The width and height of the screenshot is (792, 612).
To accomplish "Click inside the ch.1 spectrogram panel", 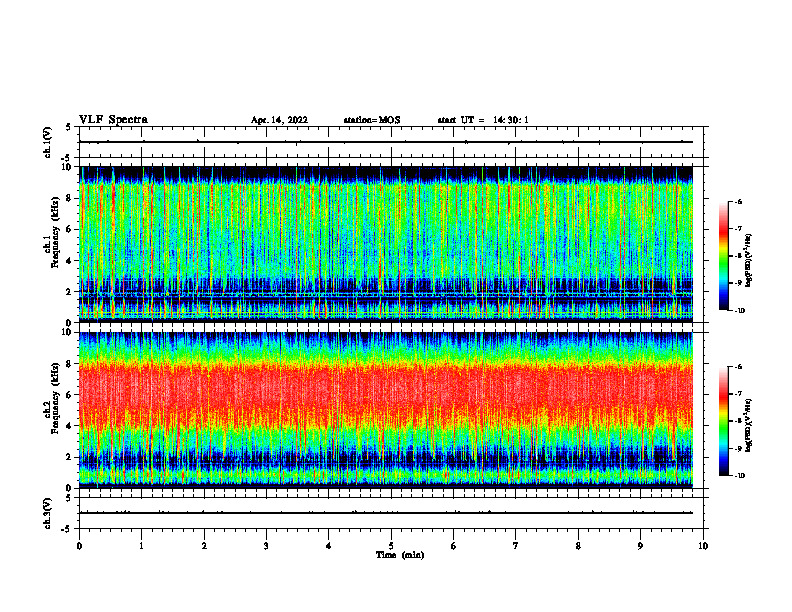I will point(386,244).
